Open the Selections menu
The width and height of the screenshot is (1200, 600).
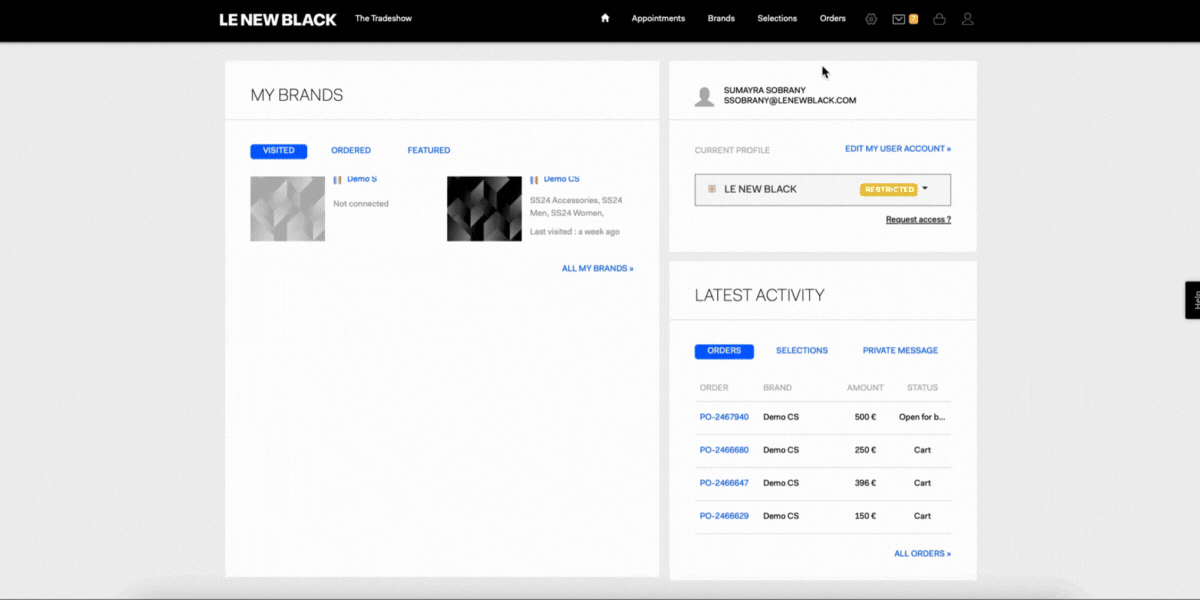pyautogui.click(x=777, y=19)
